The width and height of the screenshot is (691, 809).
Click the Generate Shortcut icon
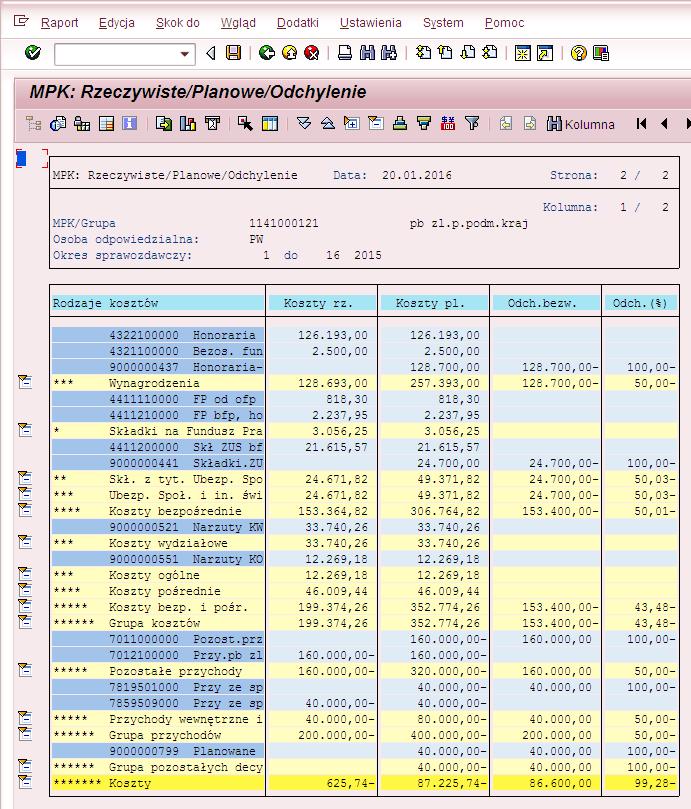[x=545, y=53]
